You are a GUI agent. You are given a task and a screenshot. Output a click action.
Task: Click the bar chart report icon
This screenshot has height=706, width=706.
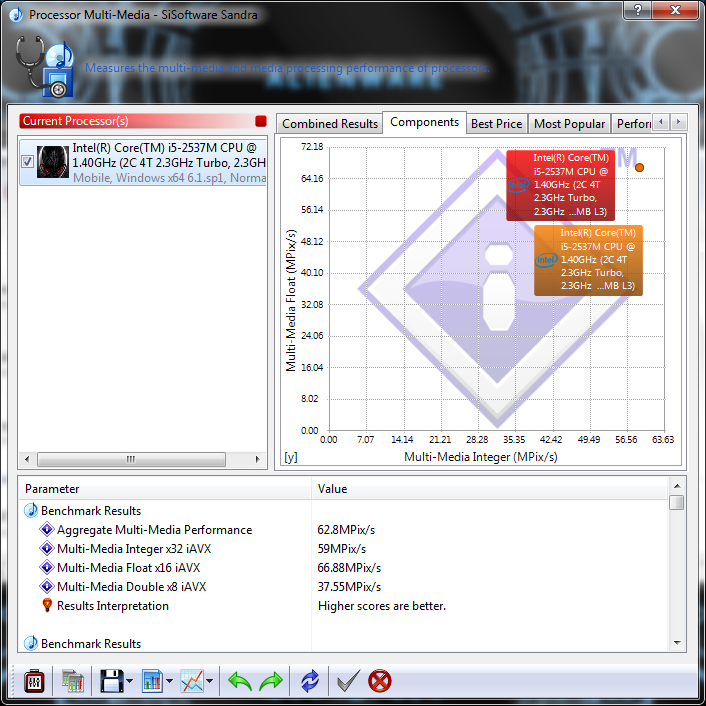(152, 681)
